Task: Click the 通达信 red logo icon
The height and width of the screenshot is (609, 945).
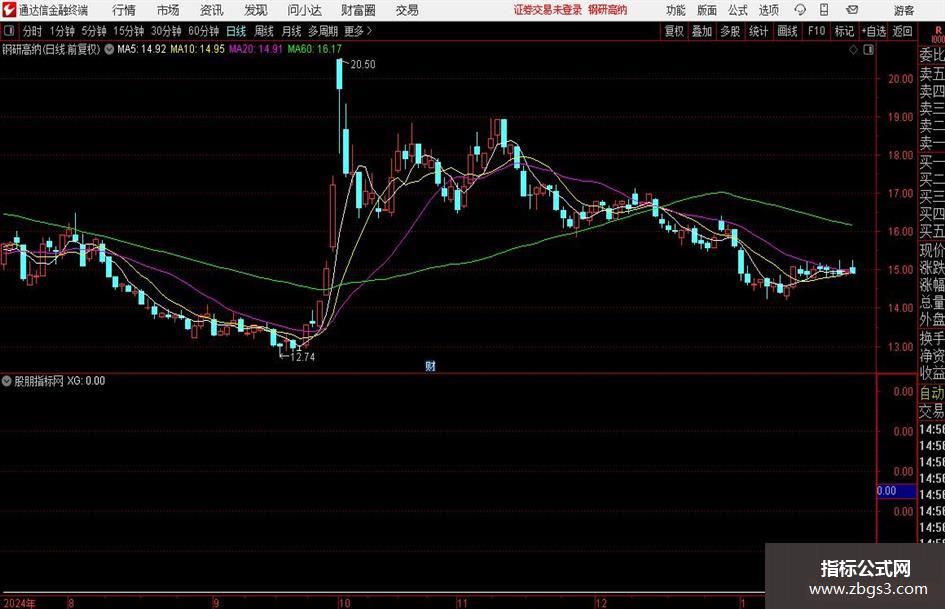Action: tap(9, 10)
